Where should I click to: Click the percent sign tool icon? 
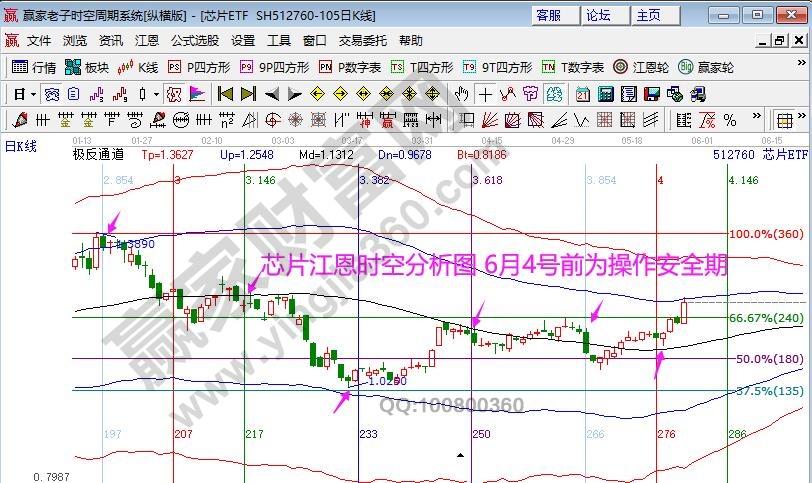point(729,120)
